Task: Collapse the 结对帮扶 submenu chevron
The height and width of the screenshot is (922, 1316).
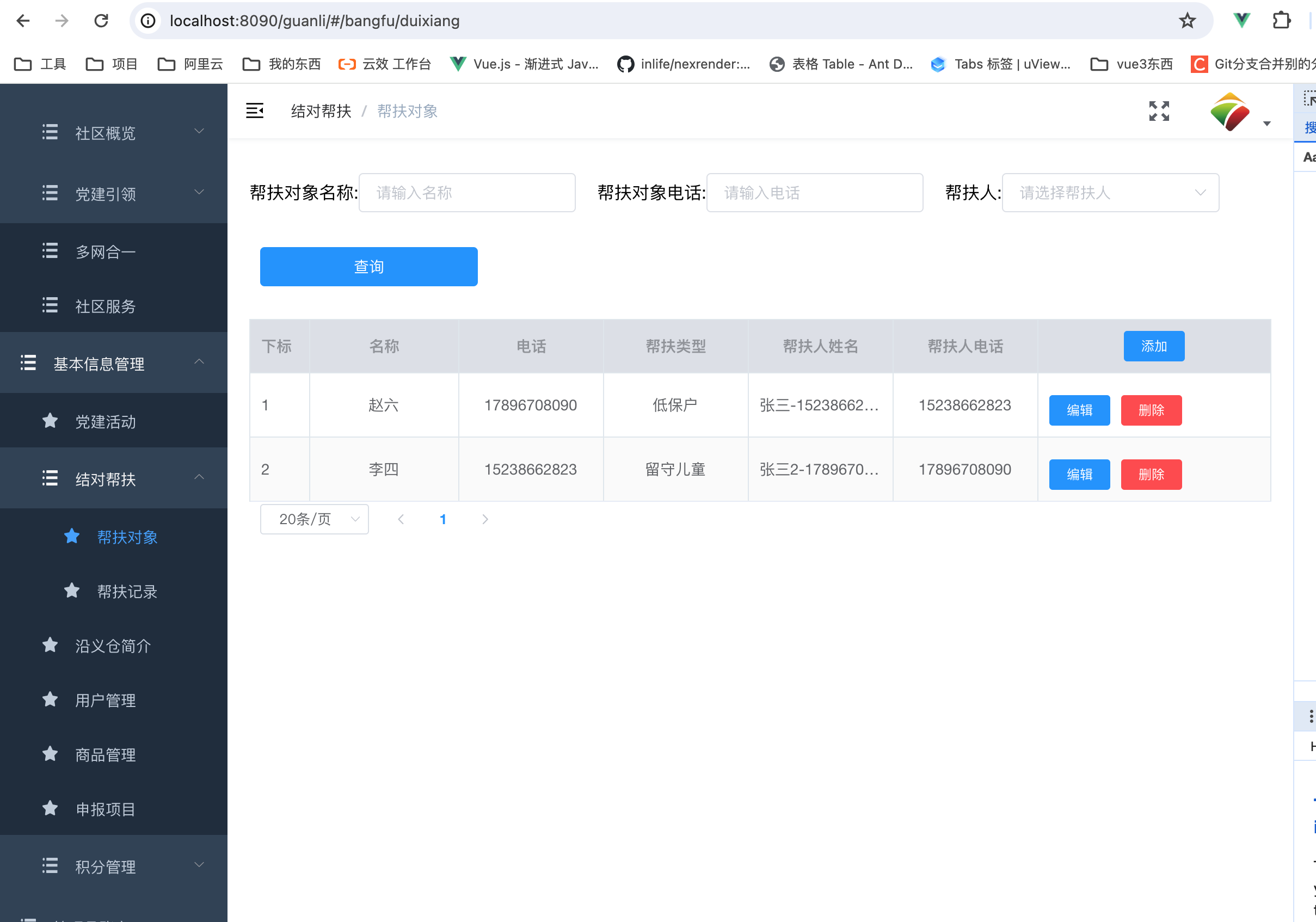Action: tap(199, 477)
